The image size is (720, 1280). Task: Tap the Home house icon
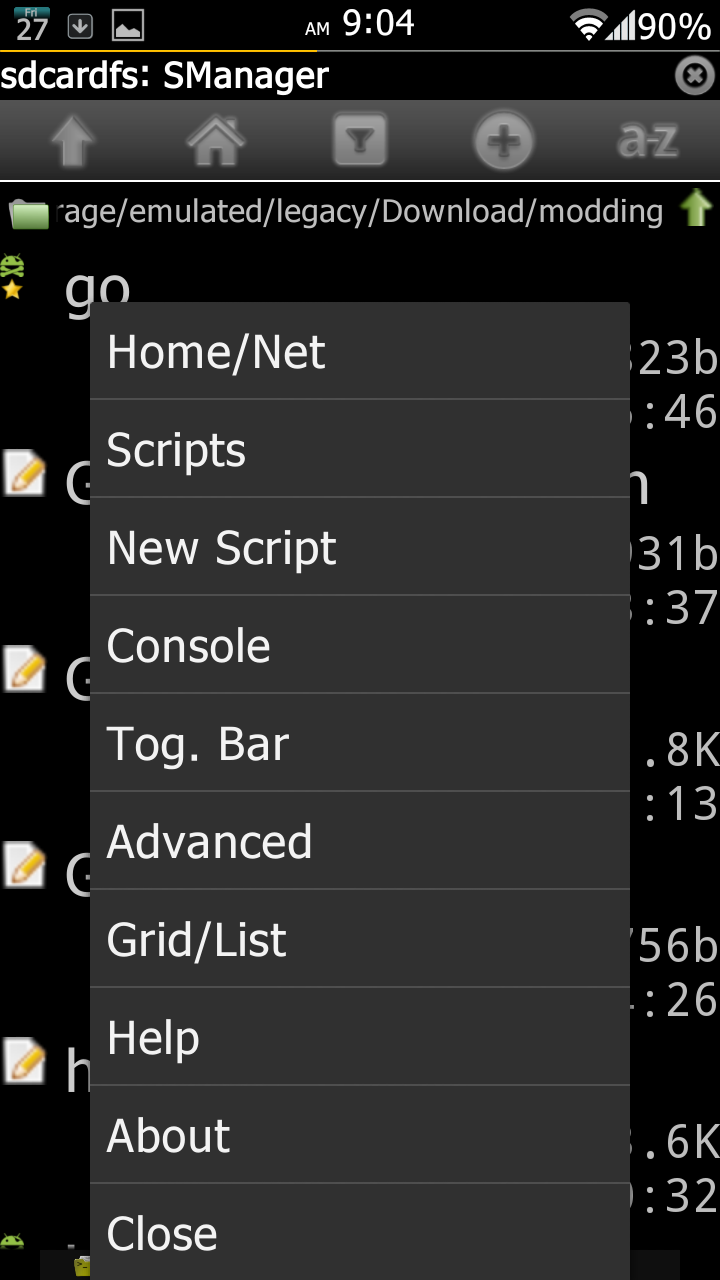[216, 142]
